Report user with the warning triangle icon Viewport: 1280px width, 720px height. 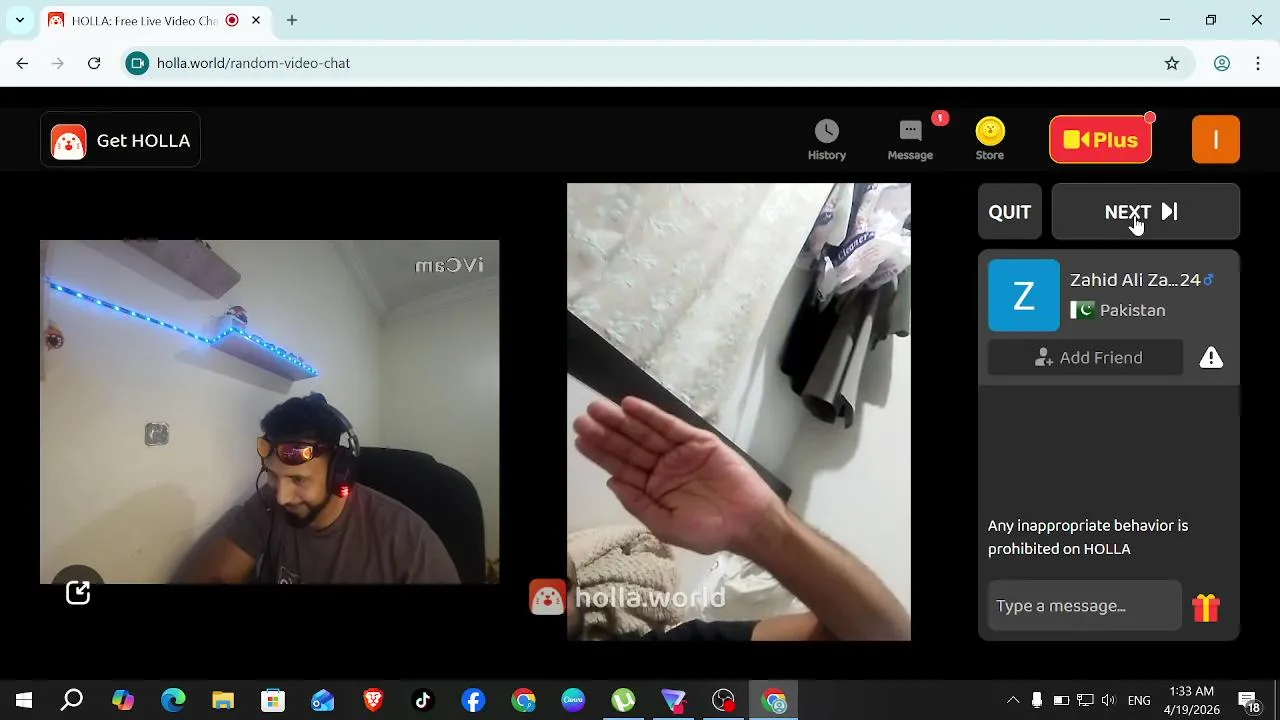[x=1211, y=358]
